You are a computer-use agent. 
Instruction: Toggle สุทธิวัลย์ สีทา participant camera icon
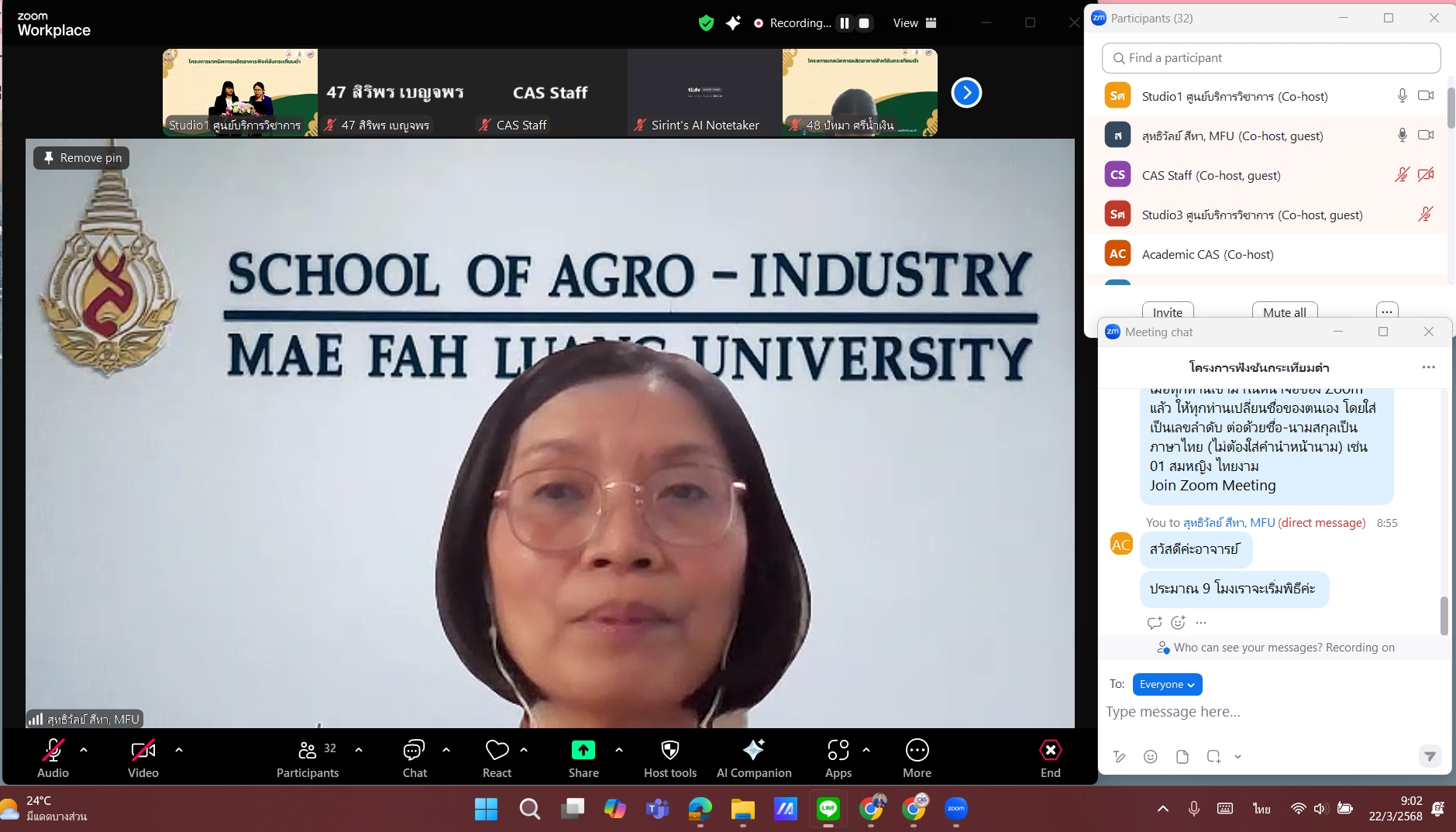point(1426,135)
